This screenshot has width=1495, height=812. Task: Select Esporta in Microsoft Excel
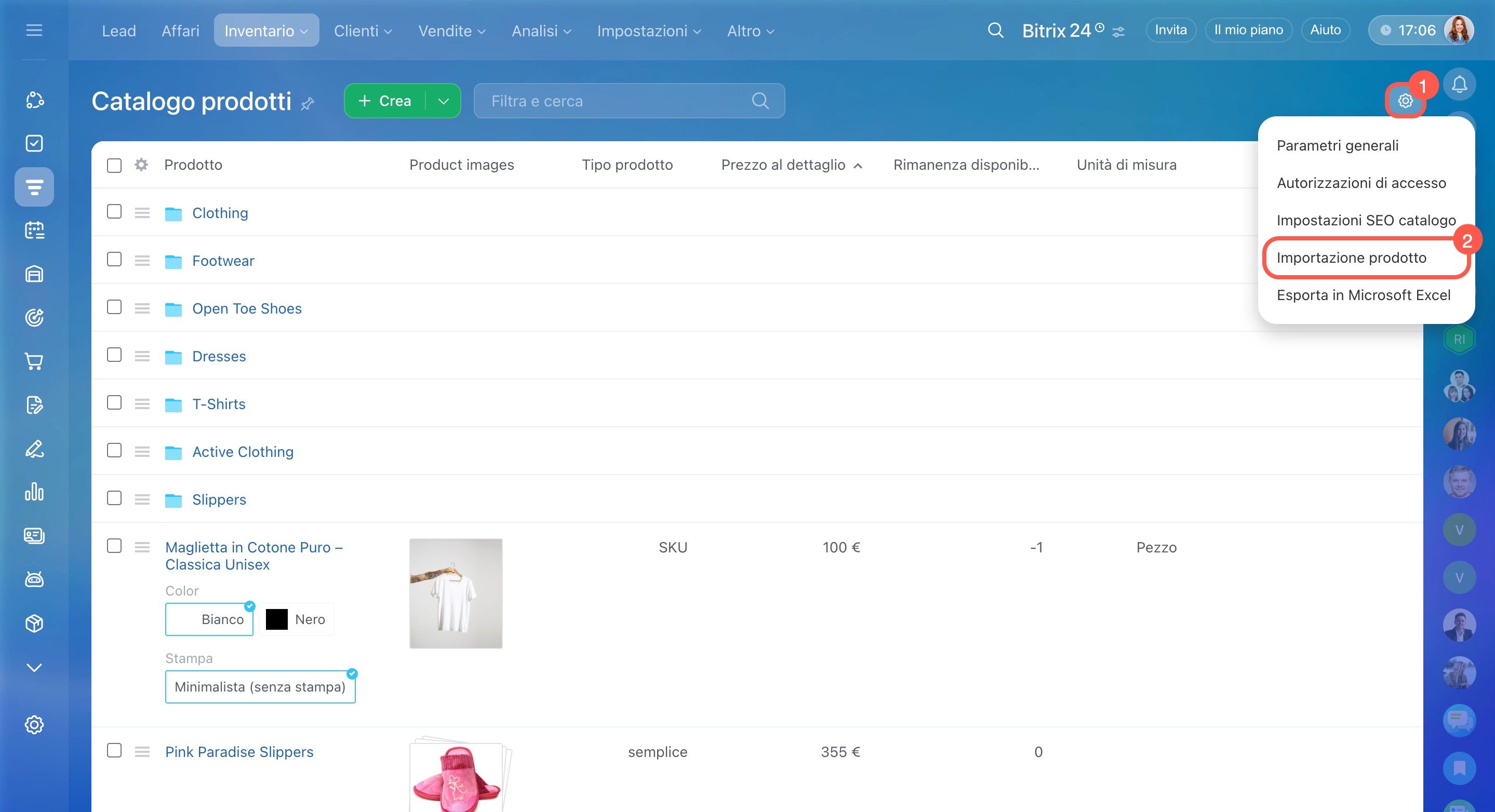1363,295
